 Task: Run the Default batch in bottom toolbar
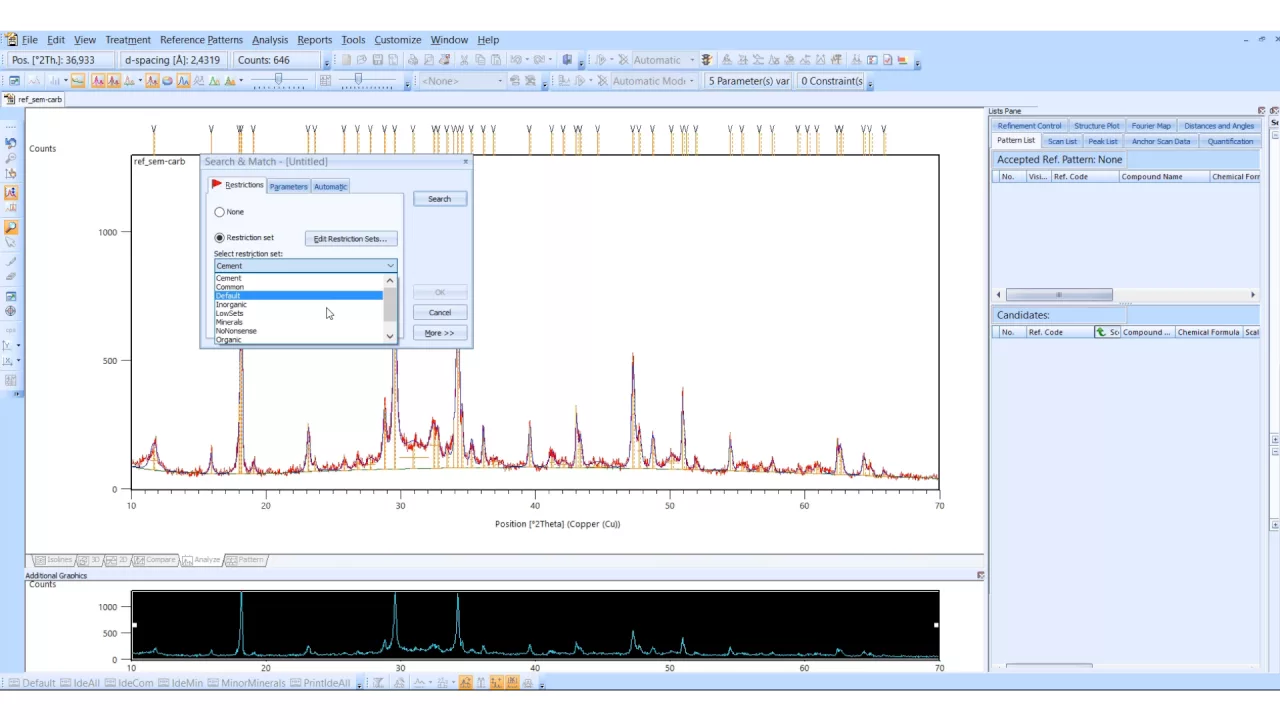tap(32, 683)
